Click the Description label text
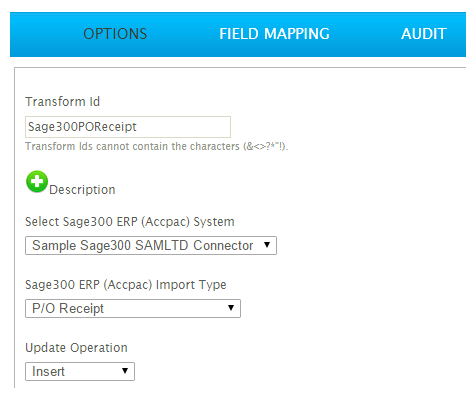476x398 pixels. tap(82, 190)
